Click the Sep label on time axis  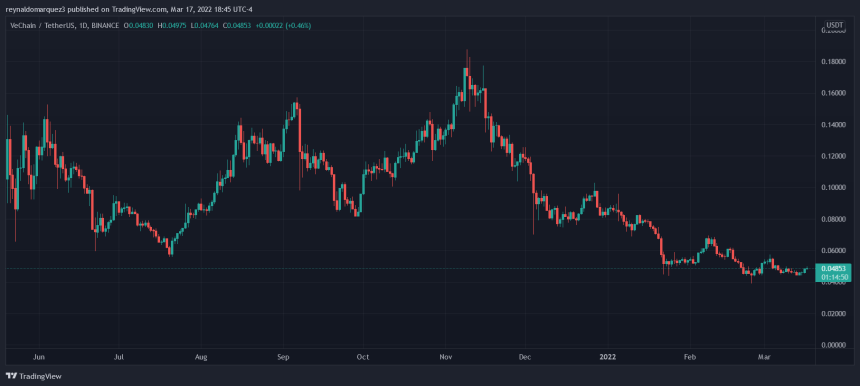(283, 357)
